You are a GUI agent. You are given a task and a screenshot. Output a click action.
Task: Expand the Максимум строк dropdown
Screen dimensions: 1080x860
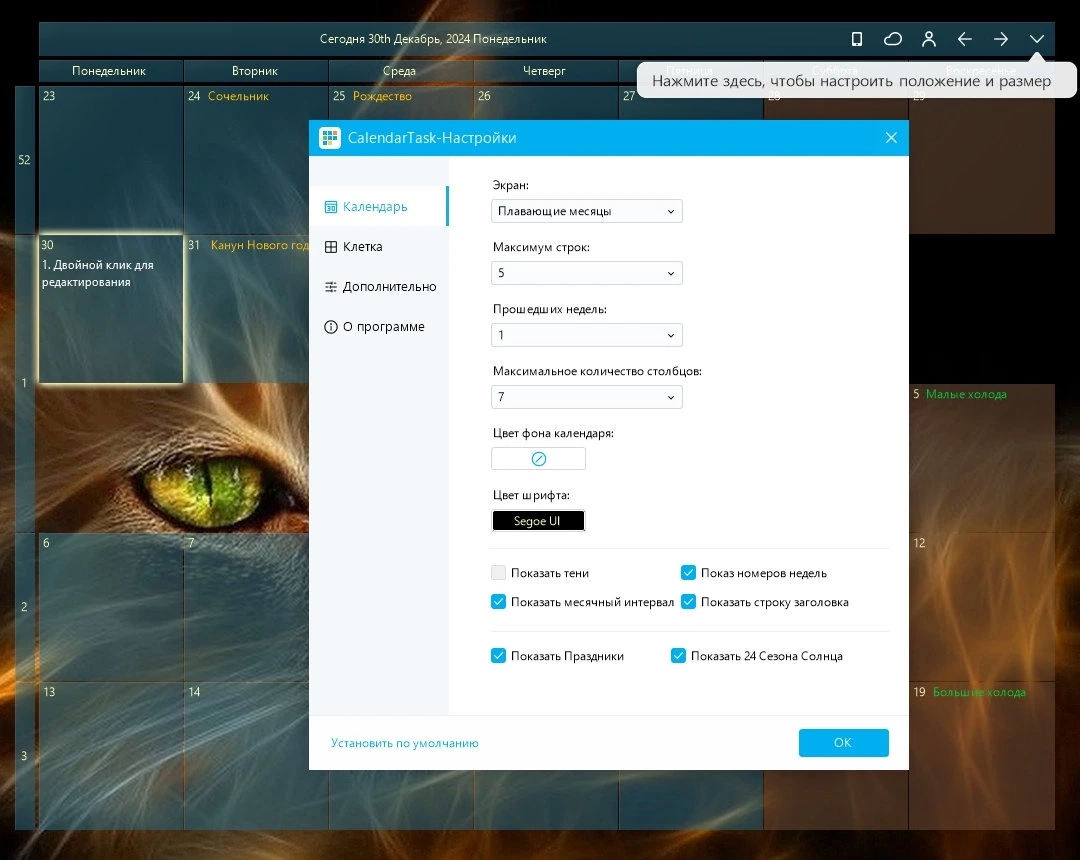click(587, 273)
